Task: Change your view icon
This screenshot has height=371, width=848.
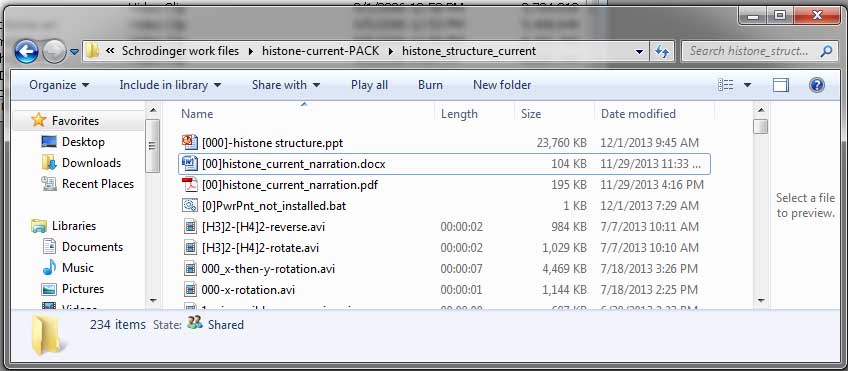Action: (725, 85)
